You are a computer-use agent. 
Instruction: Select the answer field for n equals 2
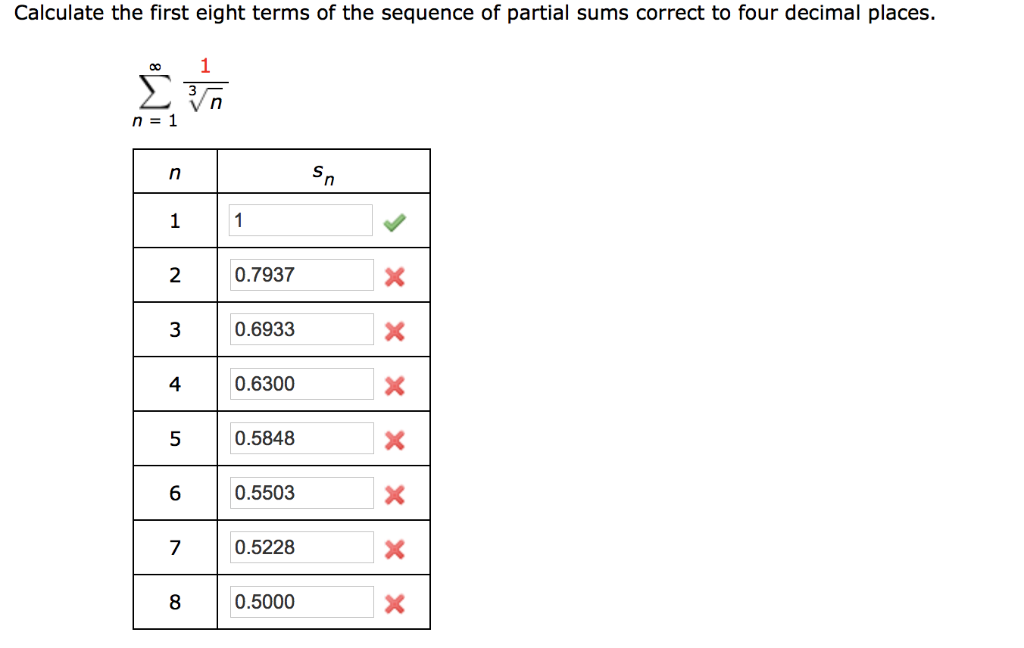[300, 274]
